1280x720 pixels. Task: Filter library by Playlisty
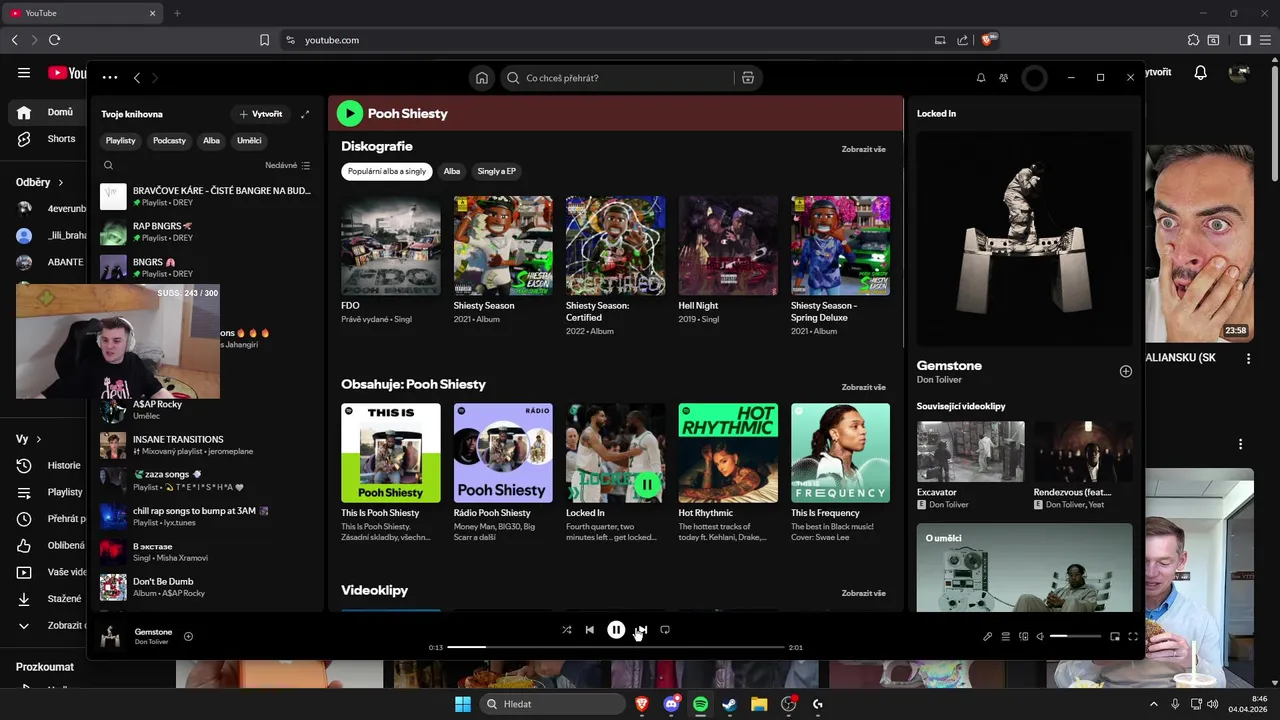coord(121,141)
